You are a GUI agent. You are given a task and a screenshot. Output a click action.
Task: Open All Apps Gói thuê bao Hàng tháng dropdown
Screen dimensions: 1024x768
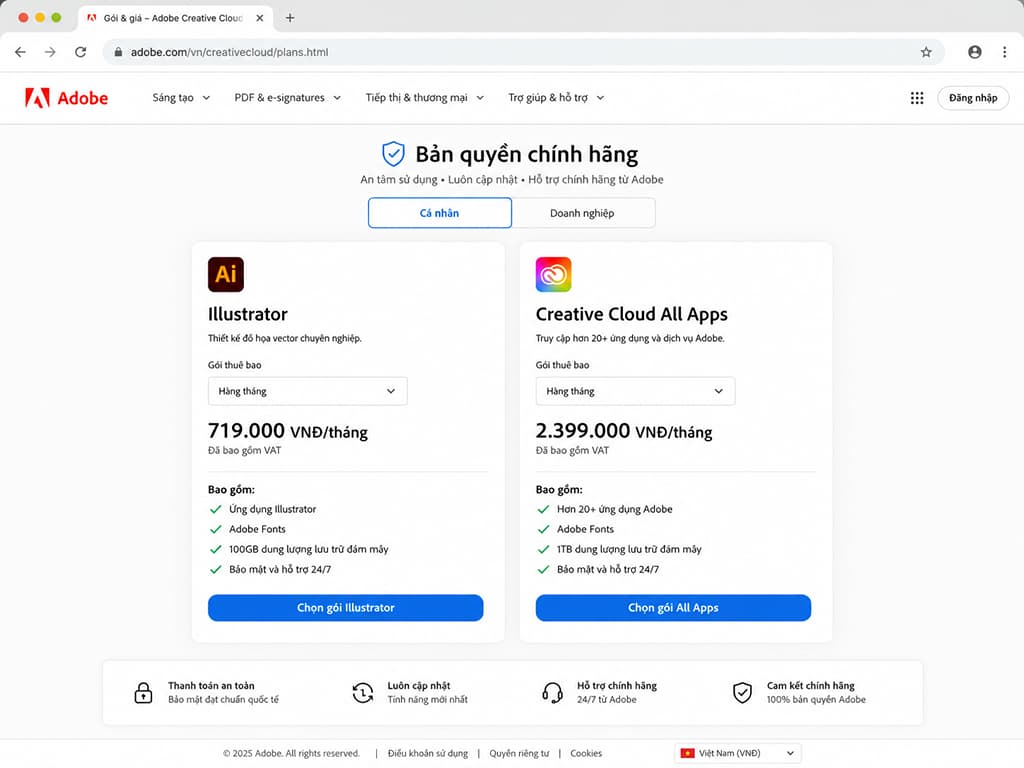(x=635, y=391)
